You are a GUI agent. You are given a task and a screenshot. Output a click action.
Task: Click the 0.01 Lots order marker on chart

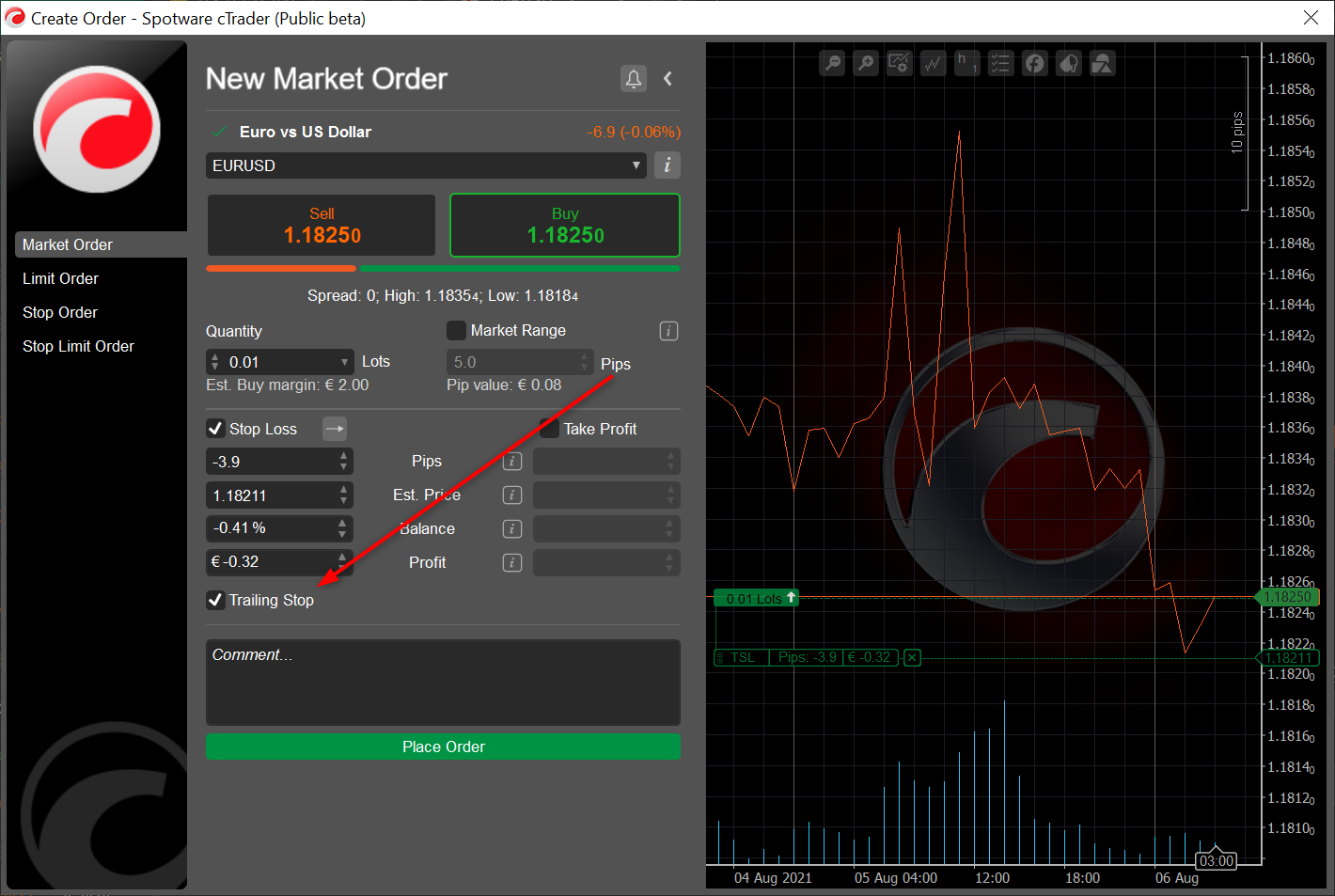pyautogui.click(x=756, y=598)
